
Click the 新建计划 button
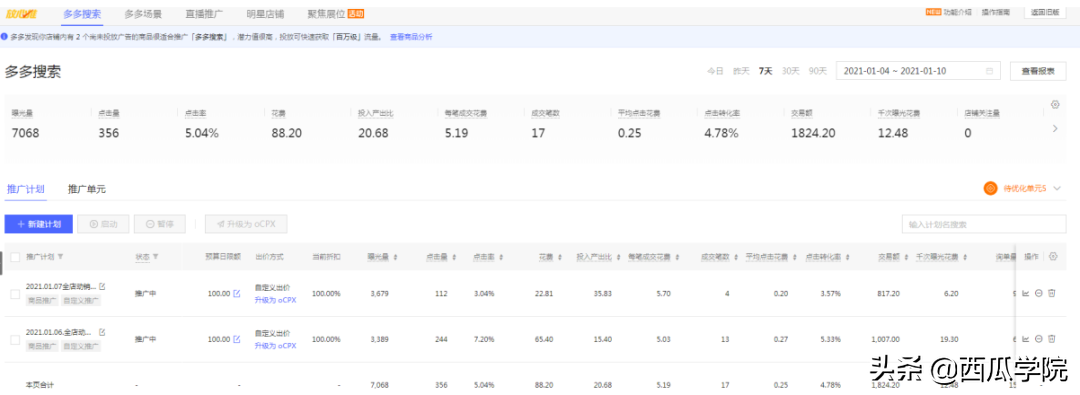tap(39, 224)
